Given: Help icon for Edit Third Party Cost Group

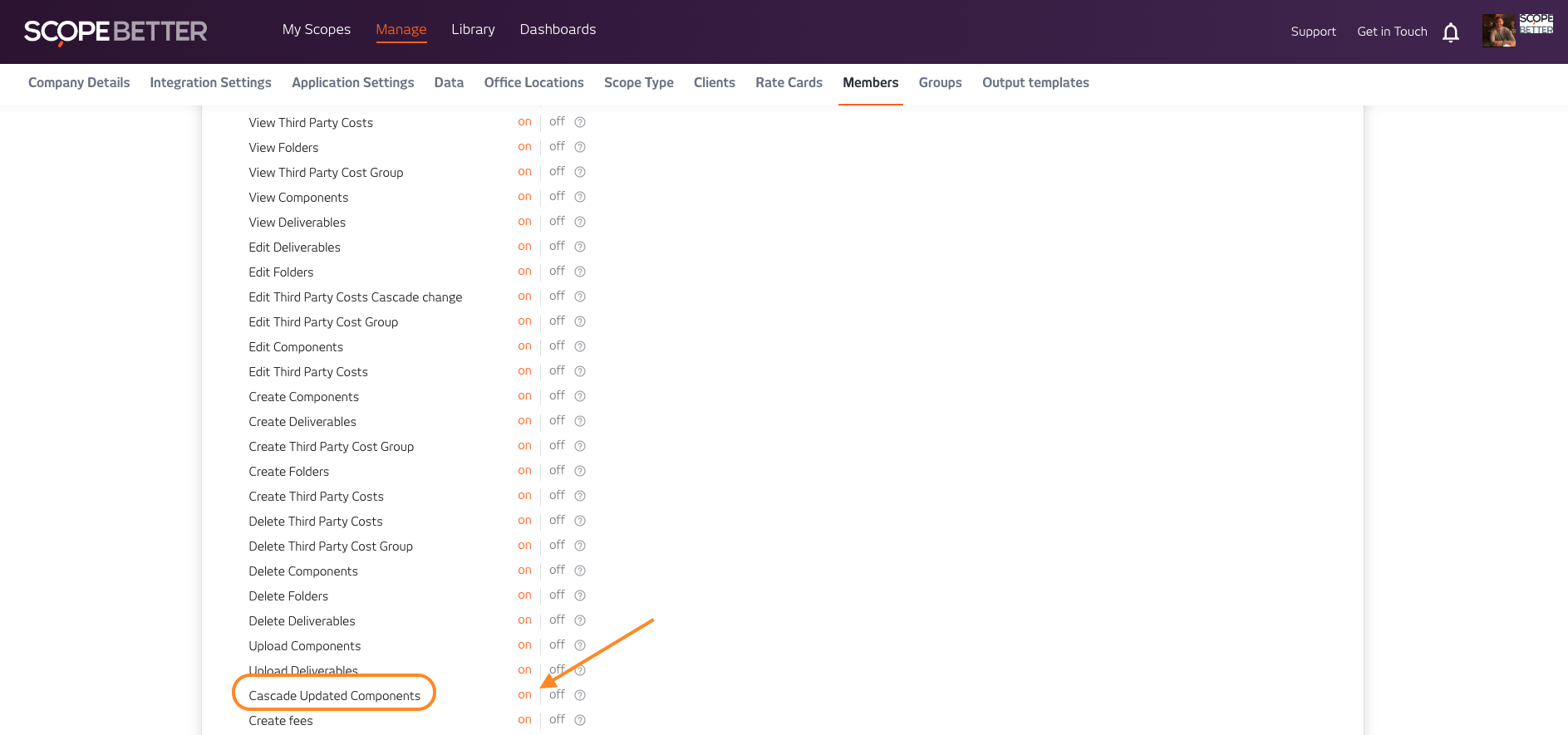Looking at the screenshot, I should click(580, 321).
